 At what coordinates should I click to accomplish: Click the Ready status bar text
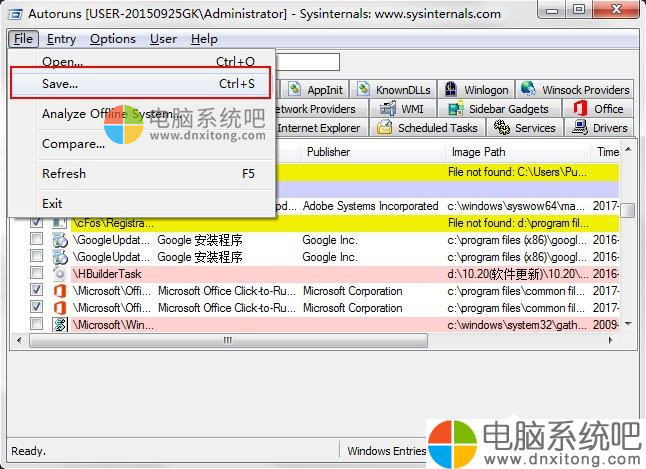pyautogui.click(x=28, y=451)
